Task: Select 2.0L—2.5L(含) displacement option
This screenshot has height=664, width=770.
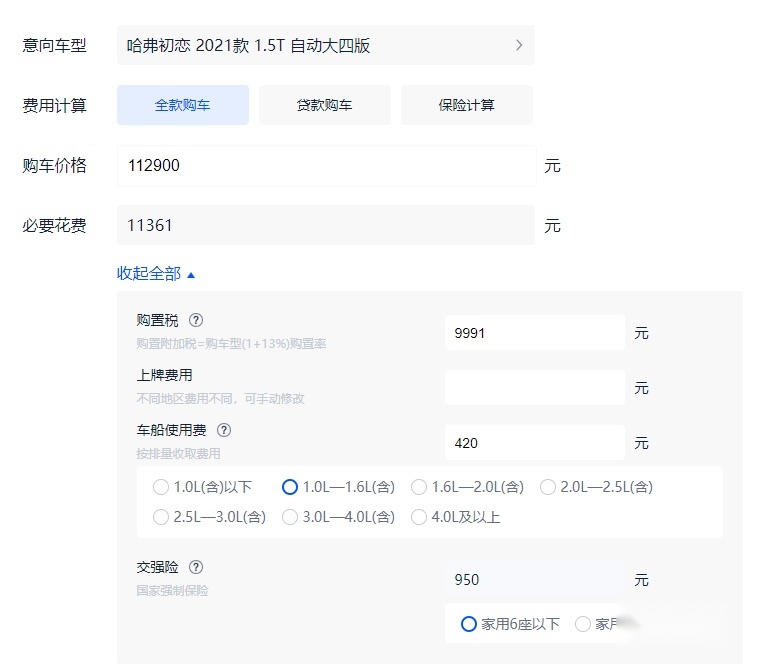Action: tap(596, 487)
